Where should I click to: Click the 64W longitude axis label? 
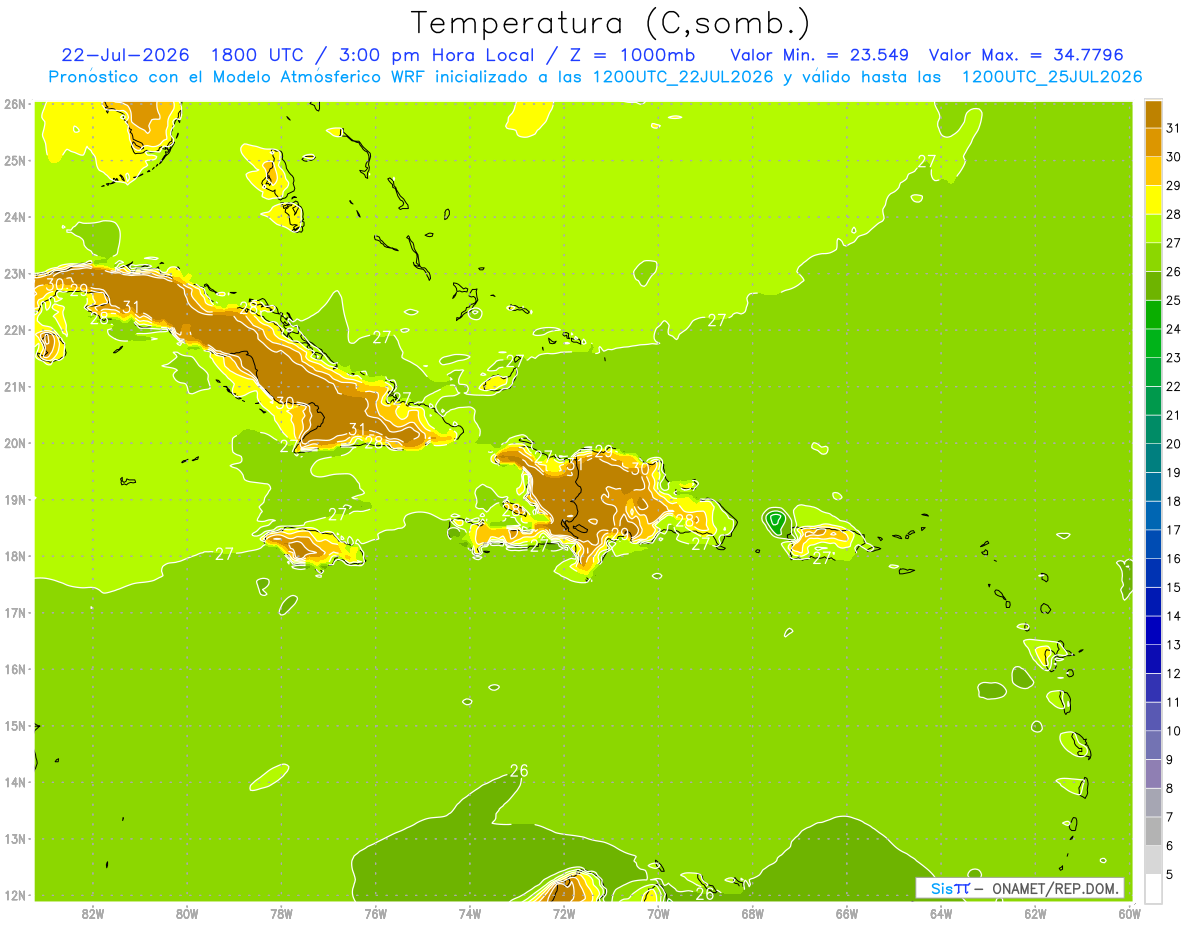tap(940, 913)
